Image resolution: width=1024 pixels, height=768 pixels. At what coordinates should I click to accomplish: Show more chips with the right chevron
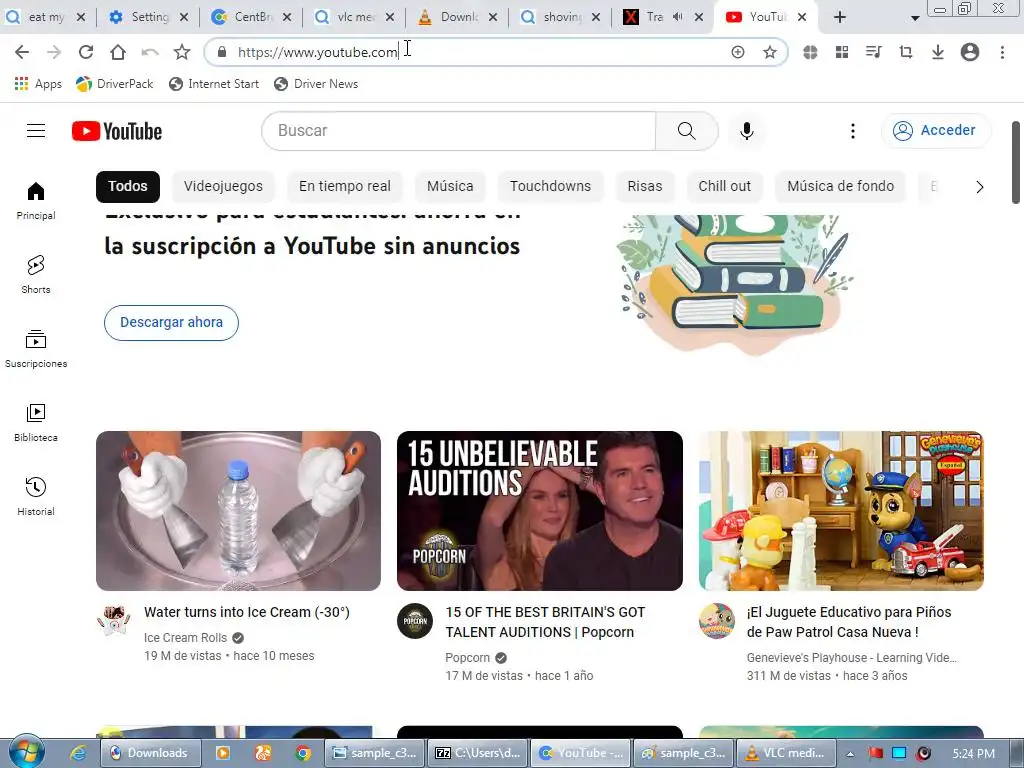click(979, 187)
